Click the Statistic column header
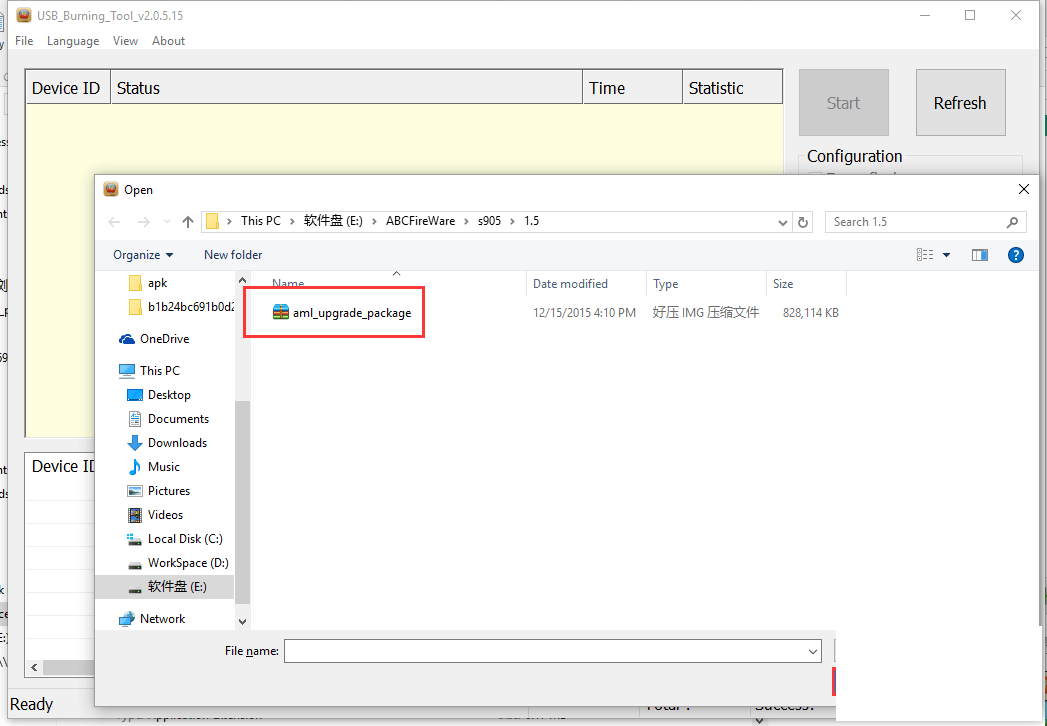Viewport: 1047px width, 726px height. click(732, 88)
